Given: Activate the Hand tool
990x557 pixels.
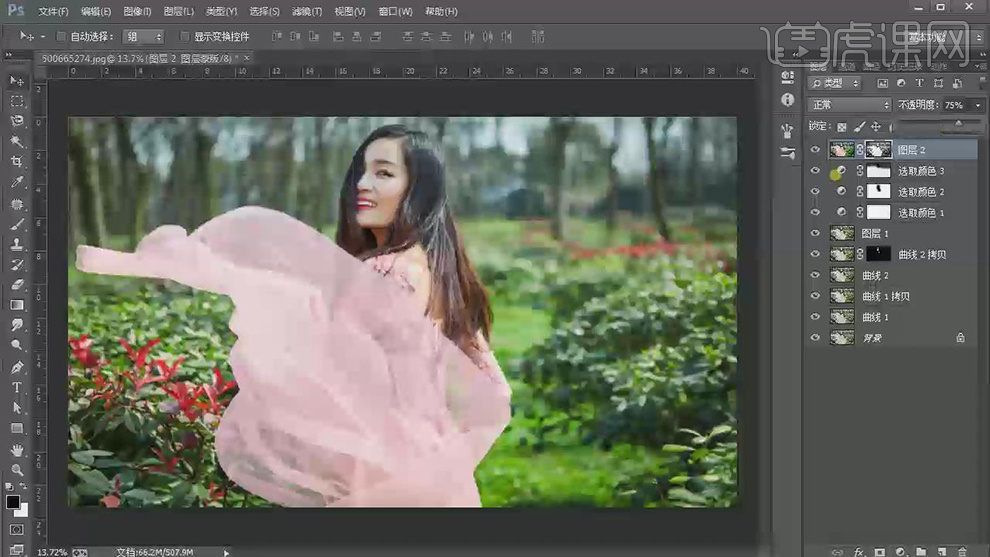Looking at the screenshot, I should click(17, 449).
